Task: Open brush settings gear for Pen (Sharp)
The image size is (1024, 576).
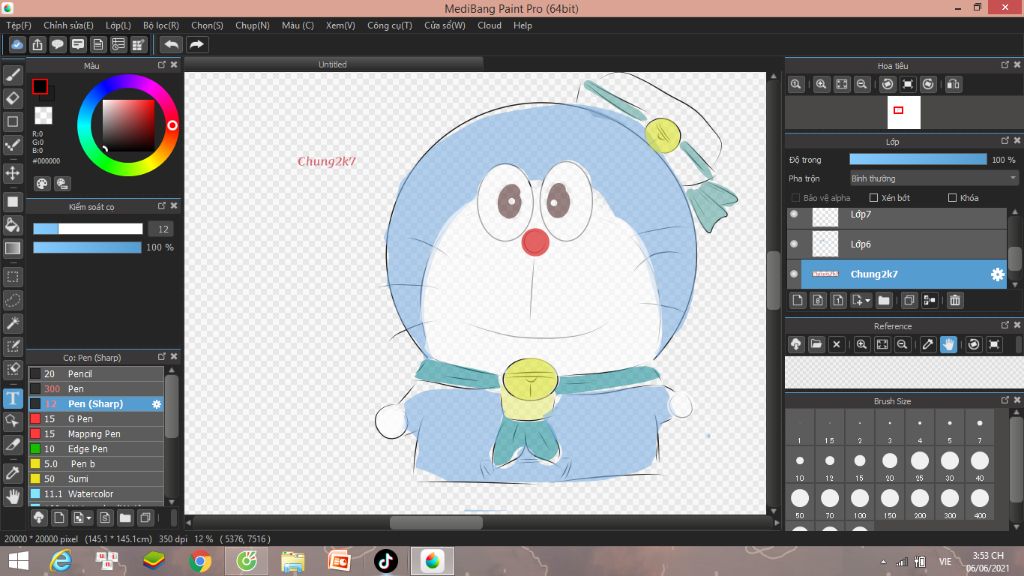Action: (156, 404)
